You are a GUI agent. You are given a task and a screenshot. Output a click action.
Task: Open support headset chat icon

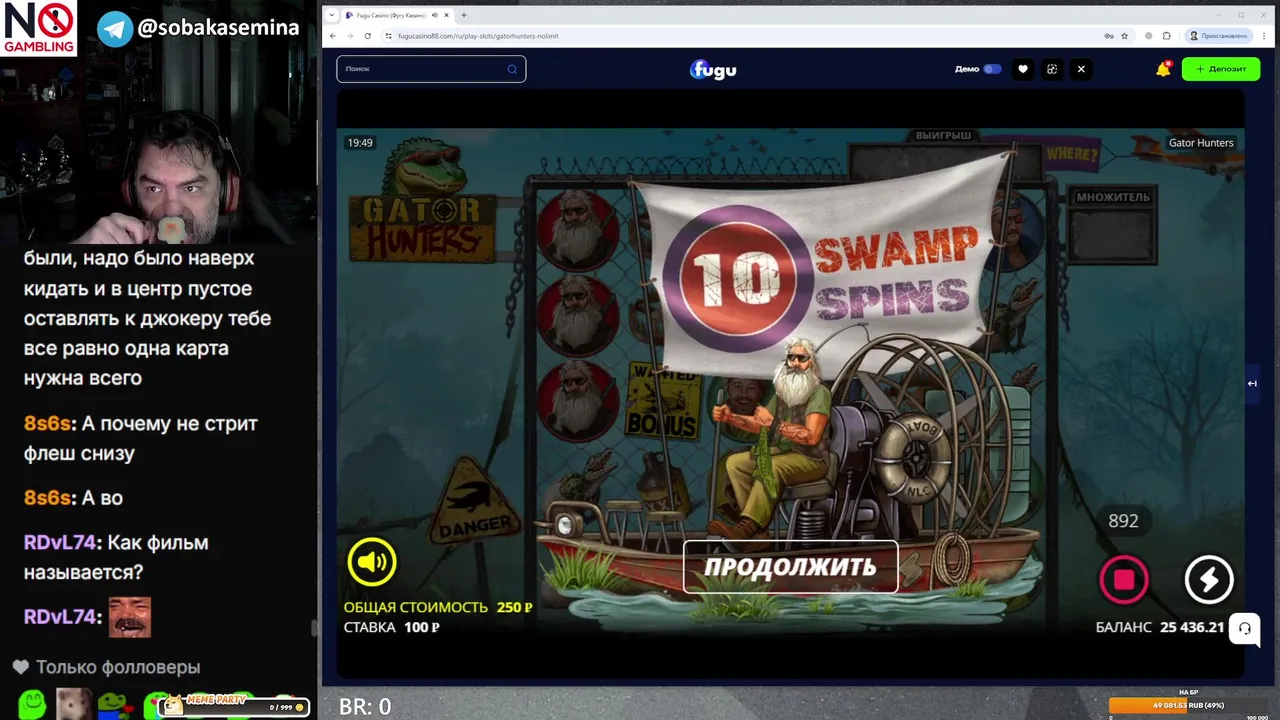pos(1245,628)
